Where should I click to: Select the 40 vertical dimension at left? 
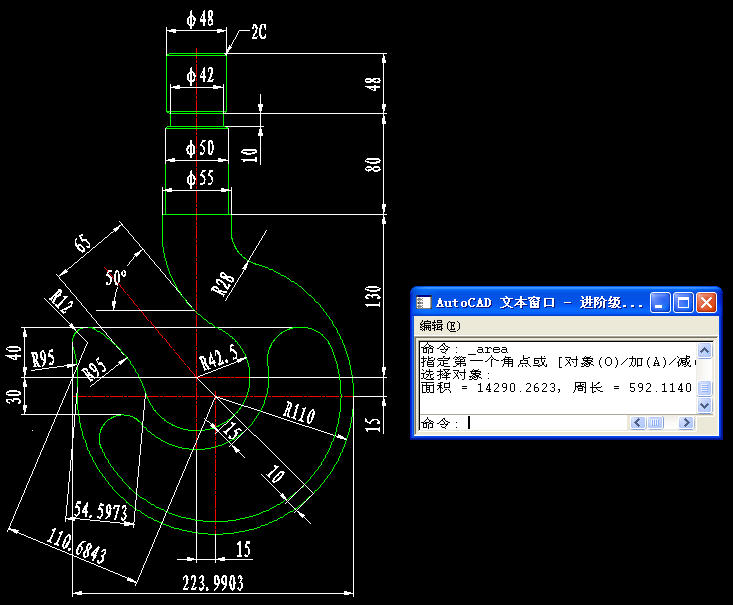tap(14, 353)
